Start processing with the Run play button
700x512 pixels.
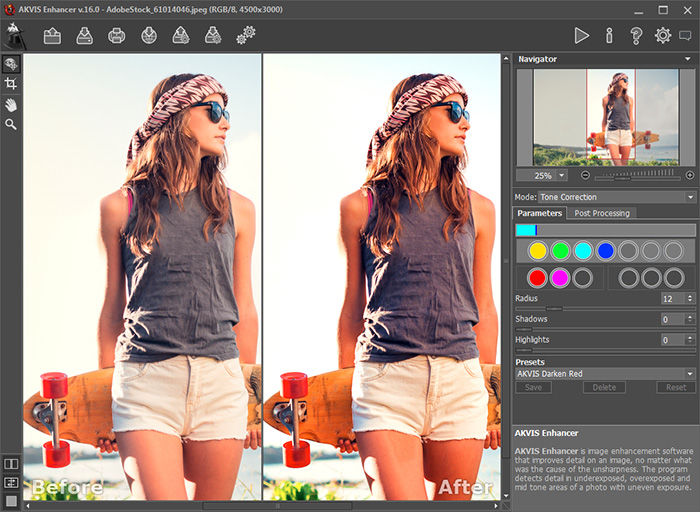point(581,35)
